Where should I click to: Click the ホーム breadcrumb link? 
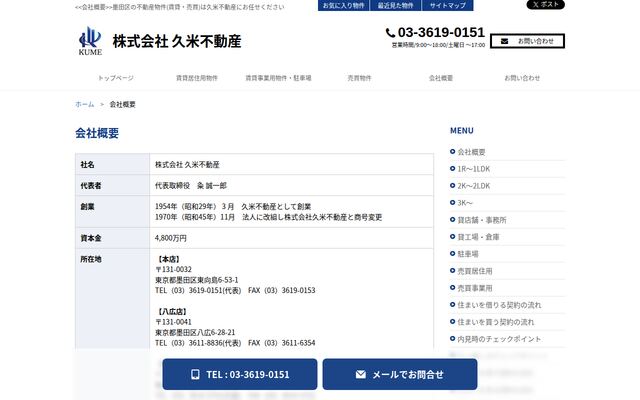pos(84,104)
